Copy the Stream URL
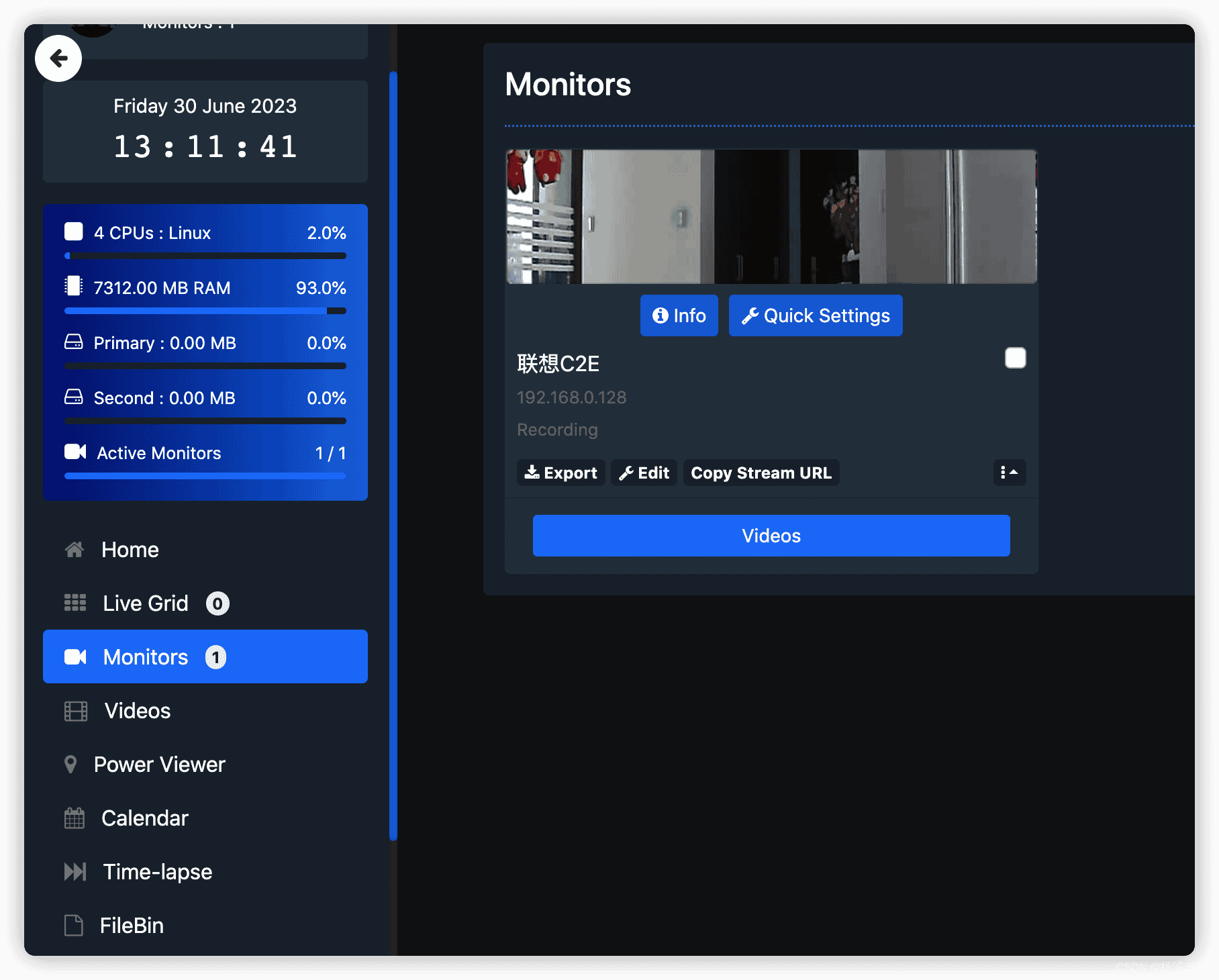Screen dimensions: 1219x980 pyautogui.click(x=761, y=473)
